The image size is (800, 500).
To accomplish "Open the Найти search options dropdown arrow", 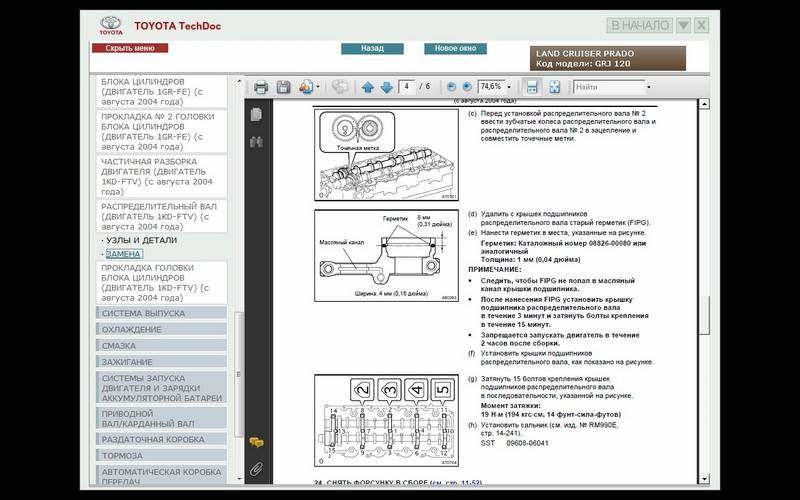I will pyautogui.click(x=648, y=87).
